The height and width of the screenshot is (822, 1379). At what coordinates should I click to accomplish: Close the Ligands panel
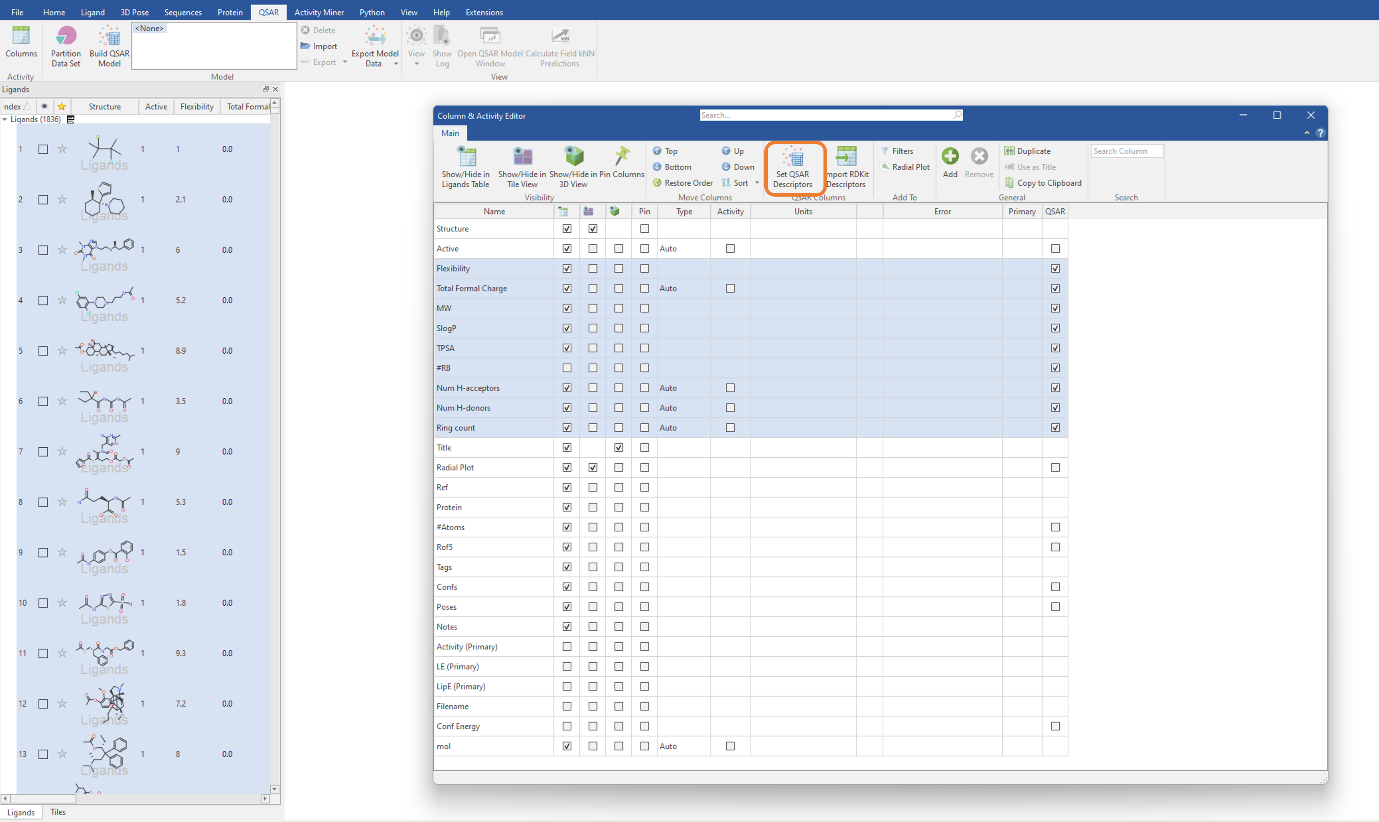[x=276, y=89]
